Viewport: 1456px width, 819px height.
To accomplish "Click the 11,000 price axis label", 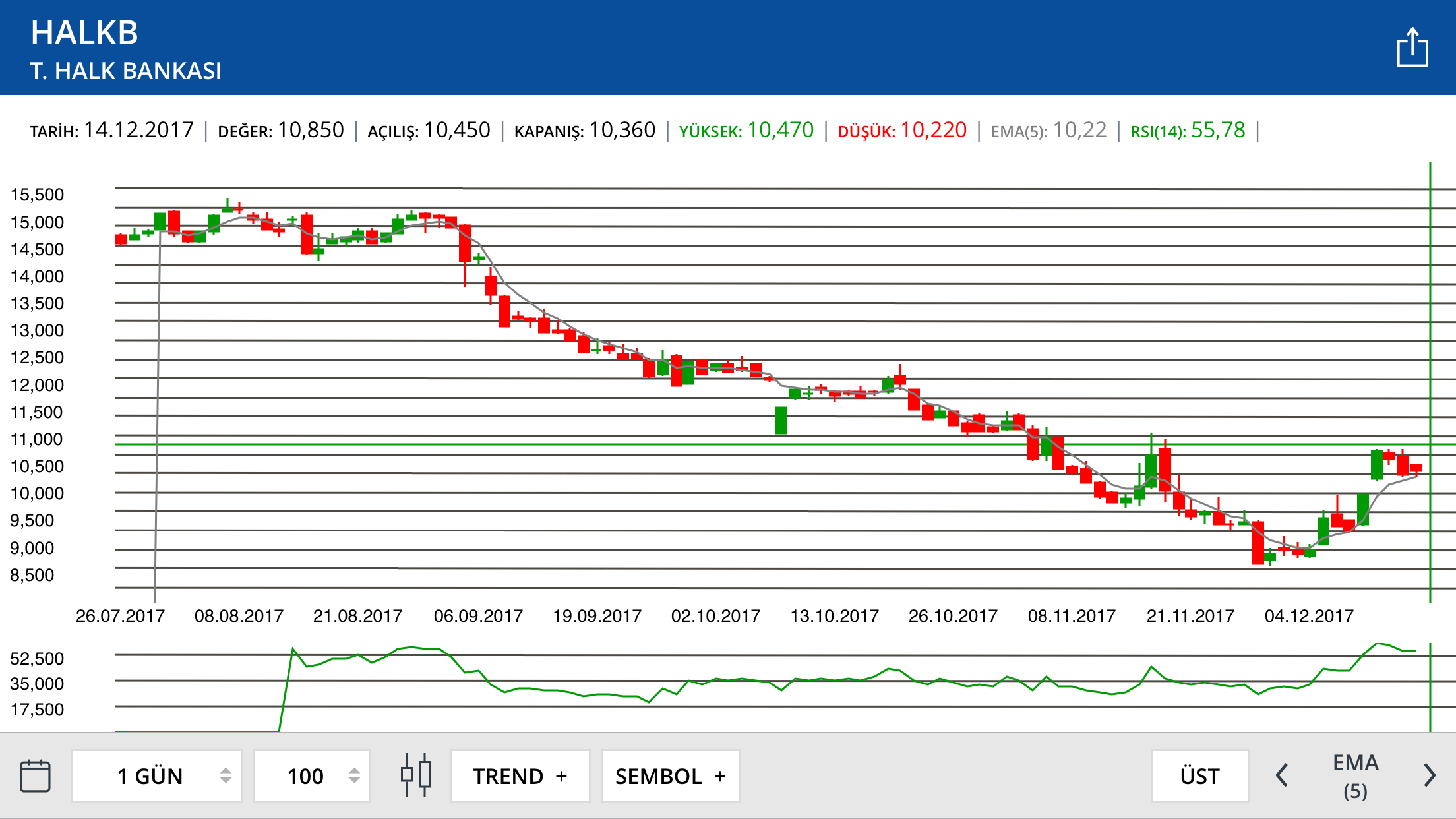I will pyautogui.click(x=37, y=439).
